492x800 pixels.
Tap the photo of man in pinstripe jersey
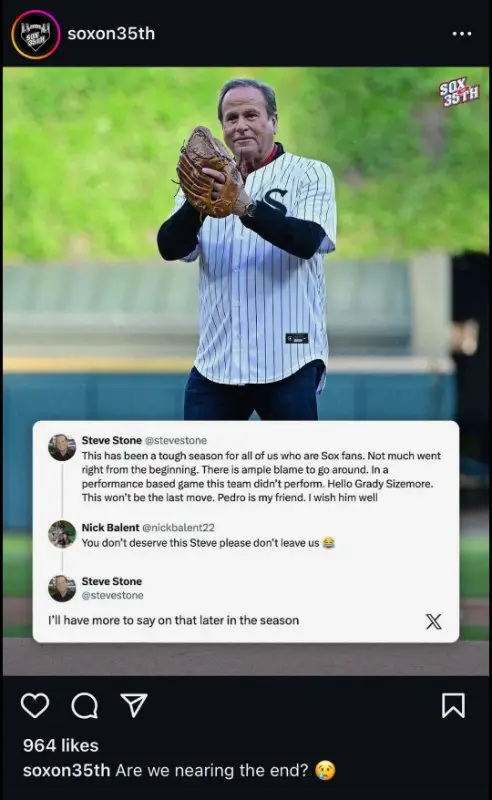point(246,245)
